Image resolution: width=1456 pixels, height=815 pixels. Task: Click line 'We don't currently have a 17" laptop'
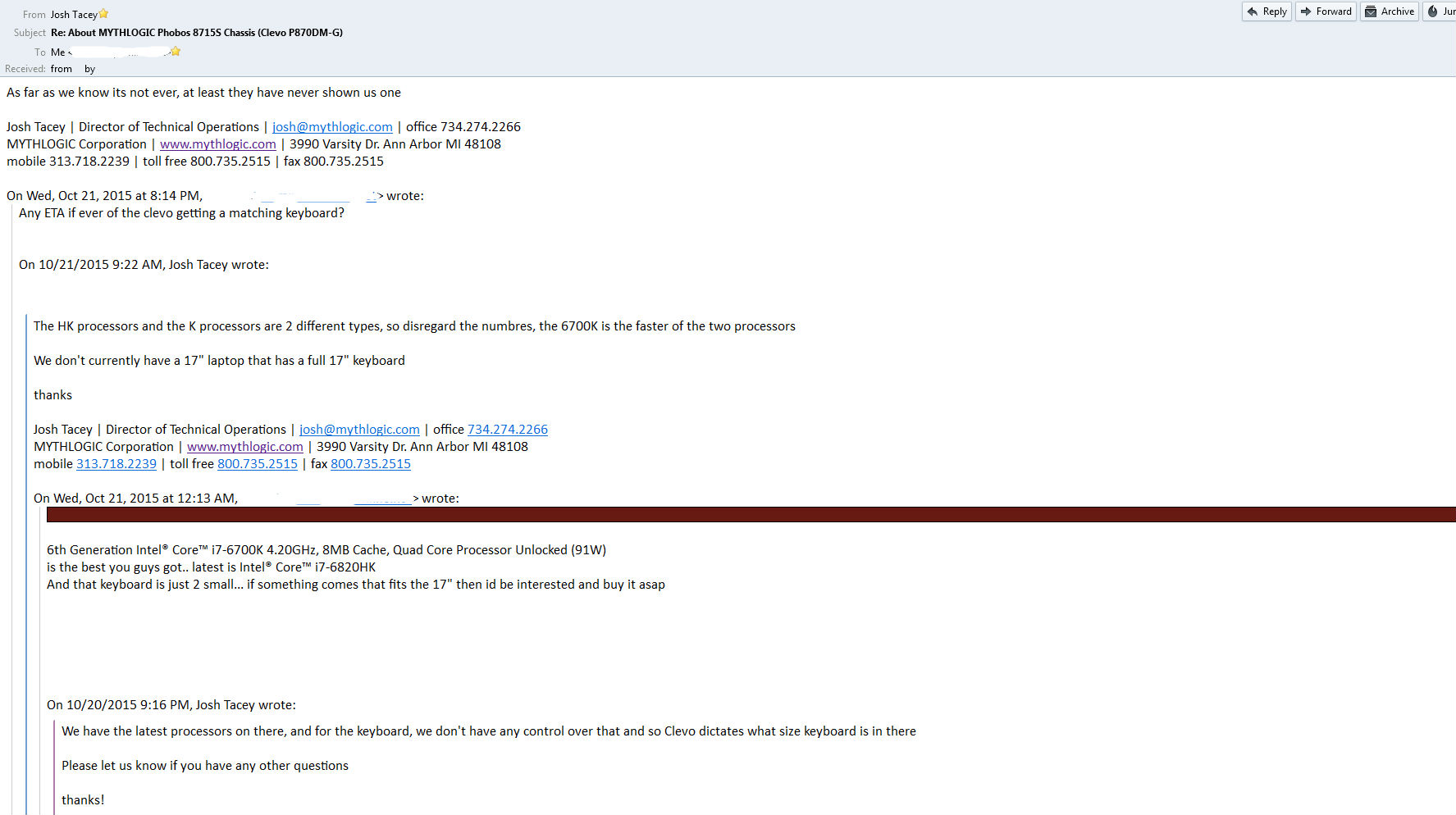219,361
